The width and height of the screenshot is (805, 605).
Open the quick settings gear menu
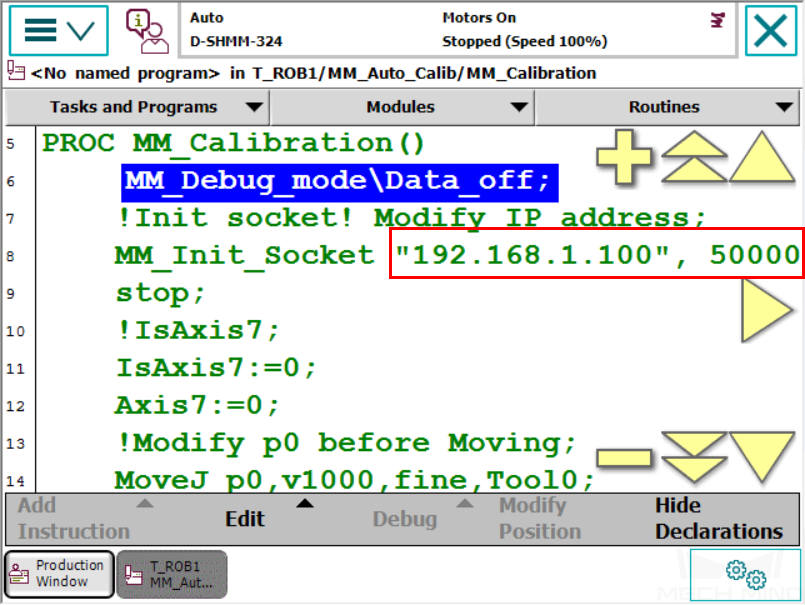(745, 575)
